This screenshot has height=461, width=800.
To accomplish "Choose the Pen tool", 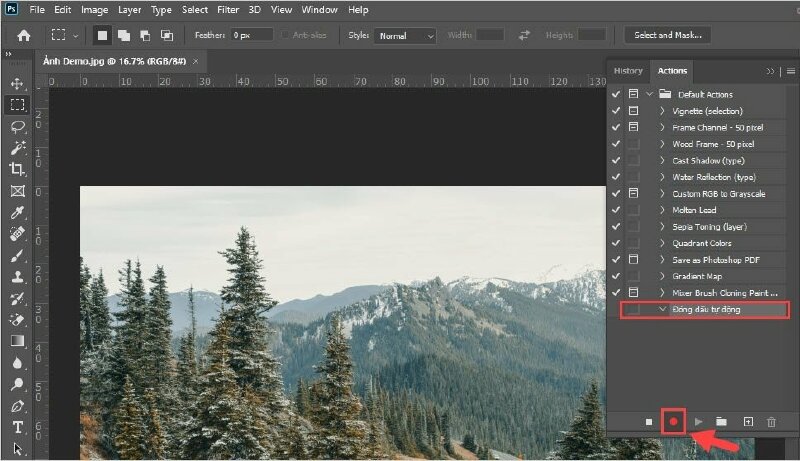I will click(17, 406).
